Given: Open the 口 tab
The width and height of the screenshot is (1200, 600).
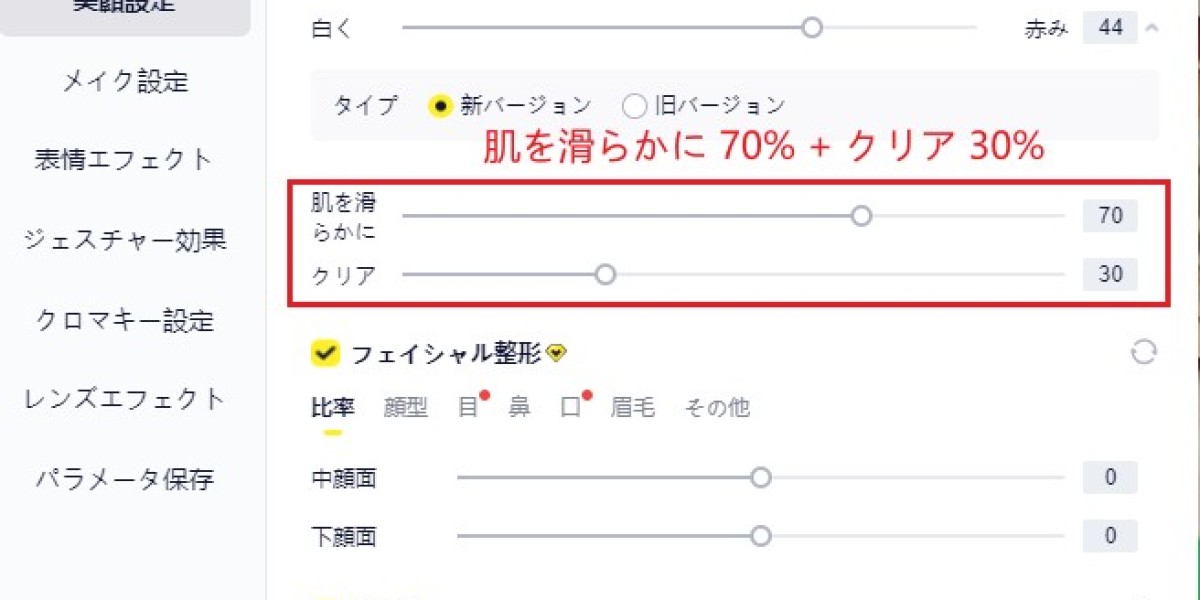Looking at the screenshot, I should click(572, 407).
